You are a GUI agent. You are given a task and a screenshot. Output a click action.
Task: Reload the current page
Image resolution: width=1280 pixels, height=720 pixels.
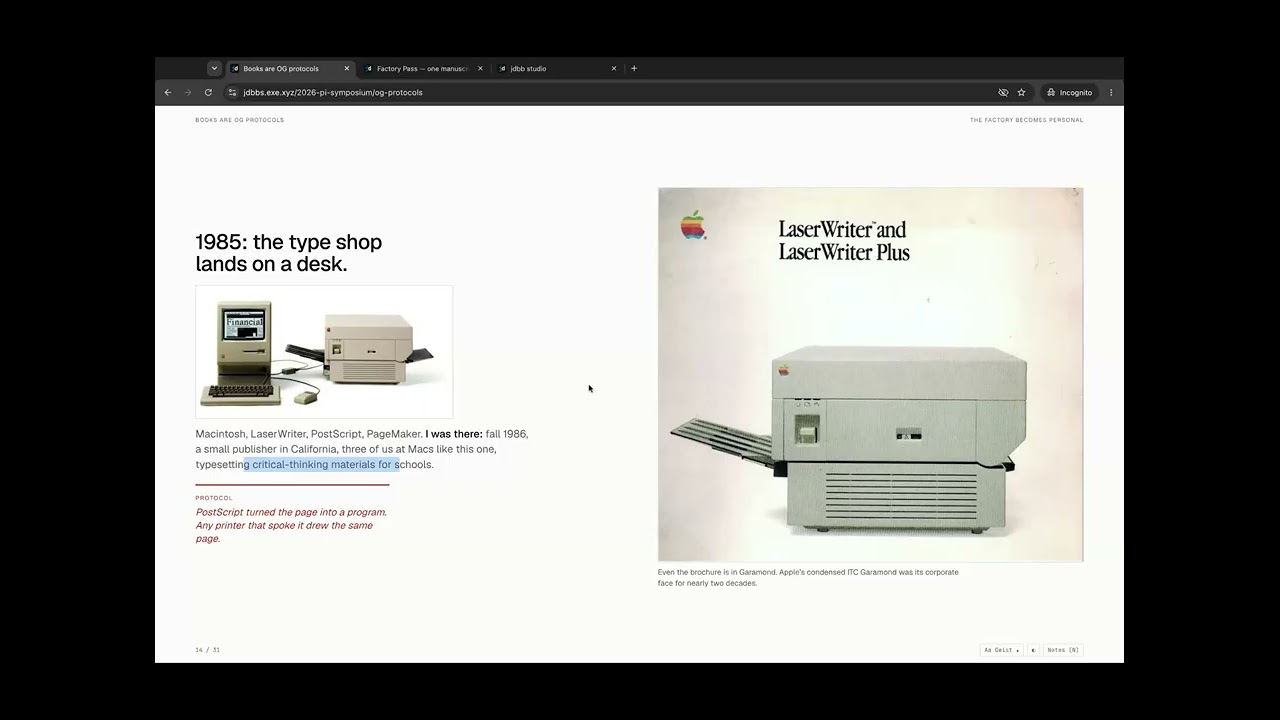(208, 92)
